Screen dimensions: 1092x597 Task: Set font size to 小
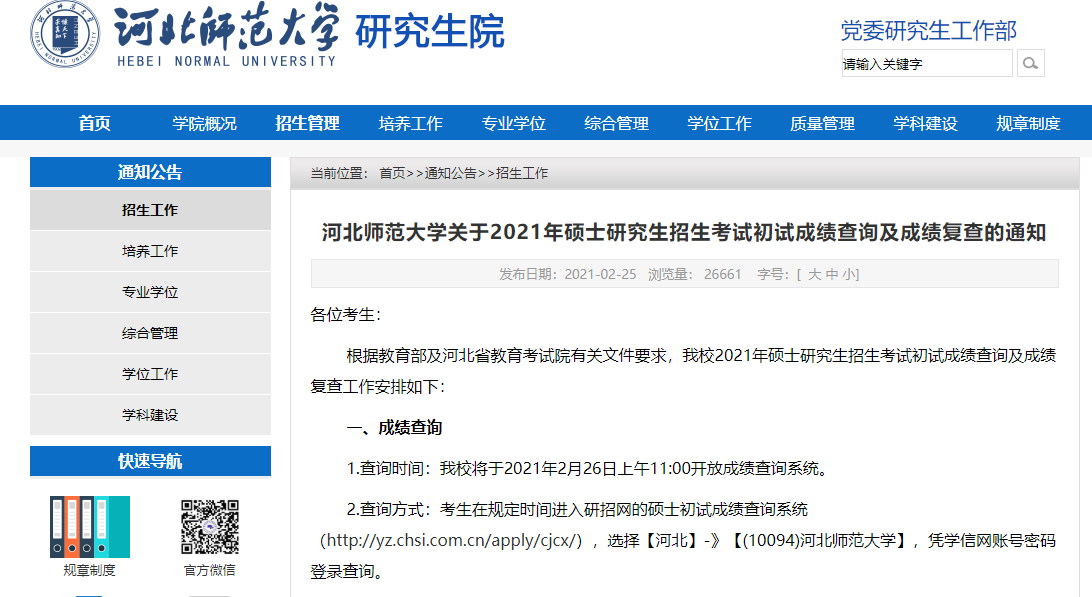[847, 274]
